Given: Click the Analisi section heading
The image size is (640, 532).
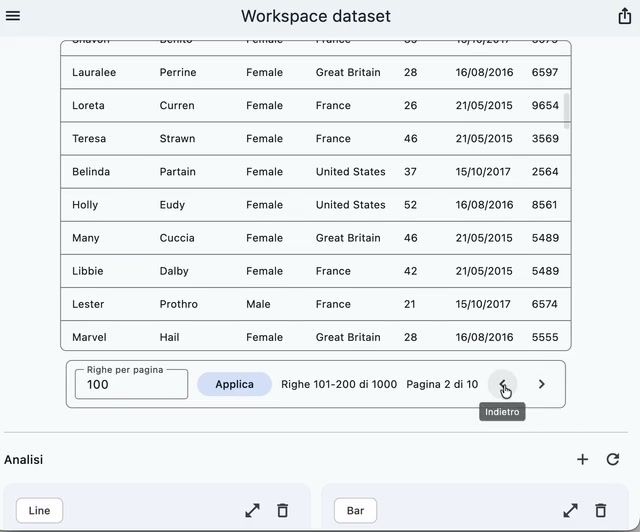Looking at the screenshot, I should (24, 460).
